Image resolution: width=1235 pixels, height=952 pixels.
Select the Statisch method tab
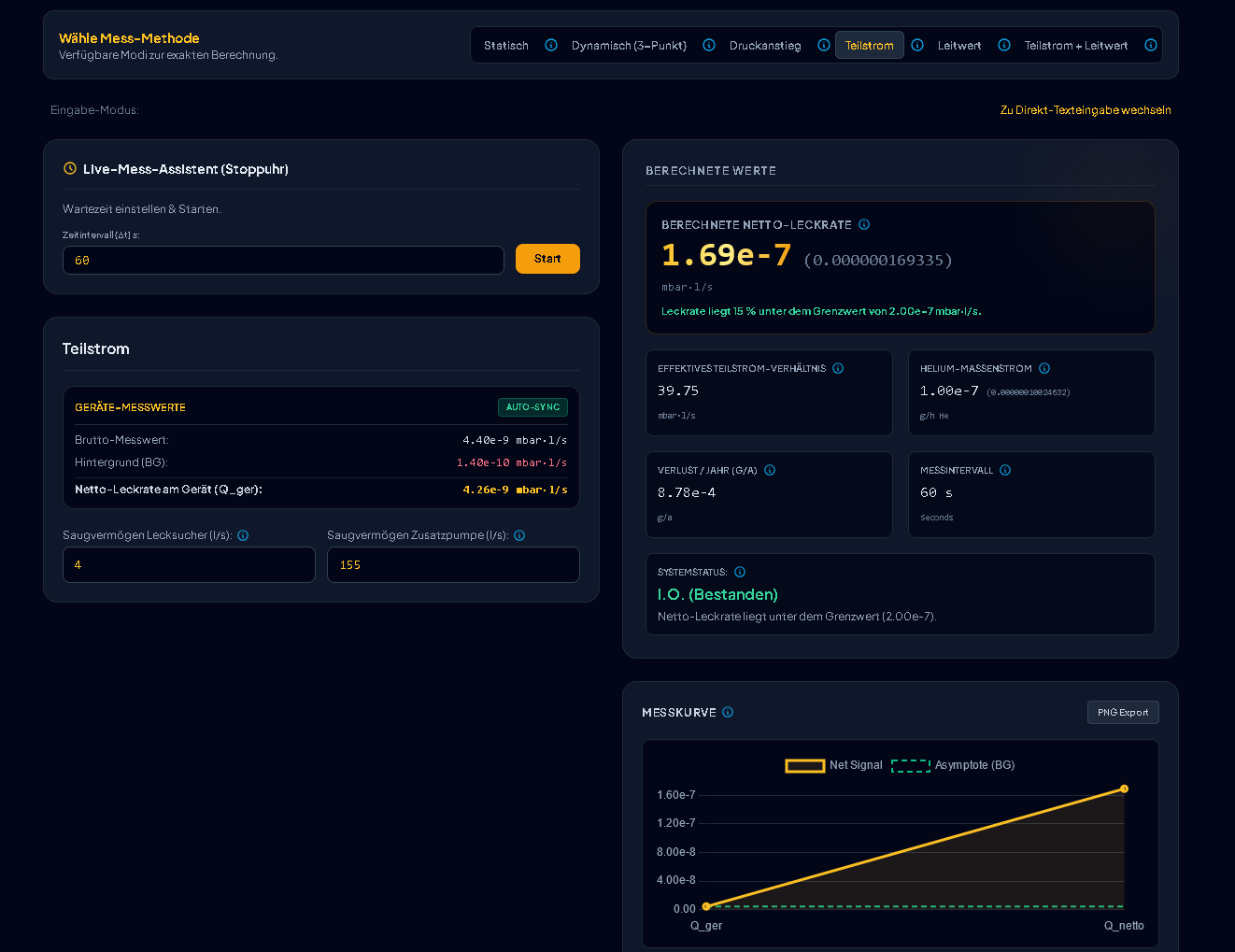(x=506, y=45)
